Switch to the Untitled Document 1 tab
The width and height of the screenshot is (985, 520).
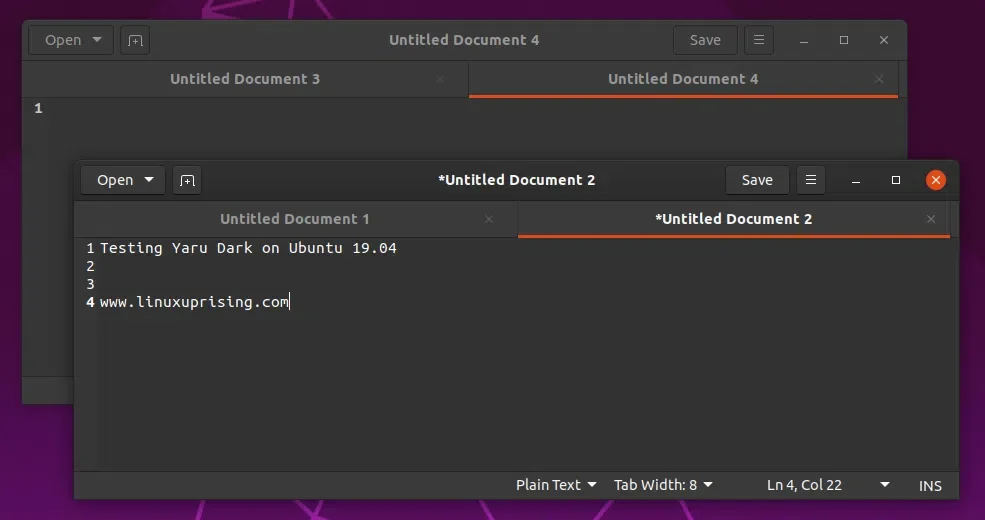coord(295,219)
